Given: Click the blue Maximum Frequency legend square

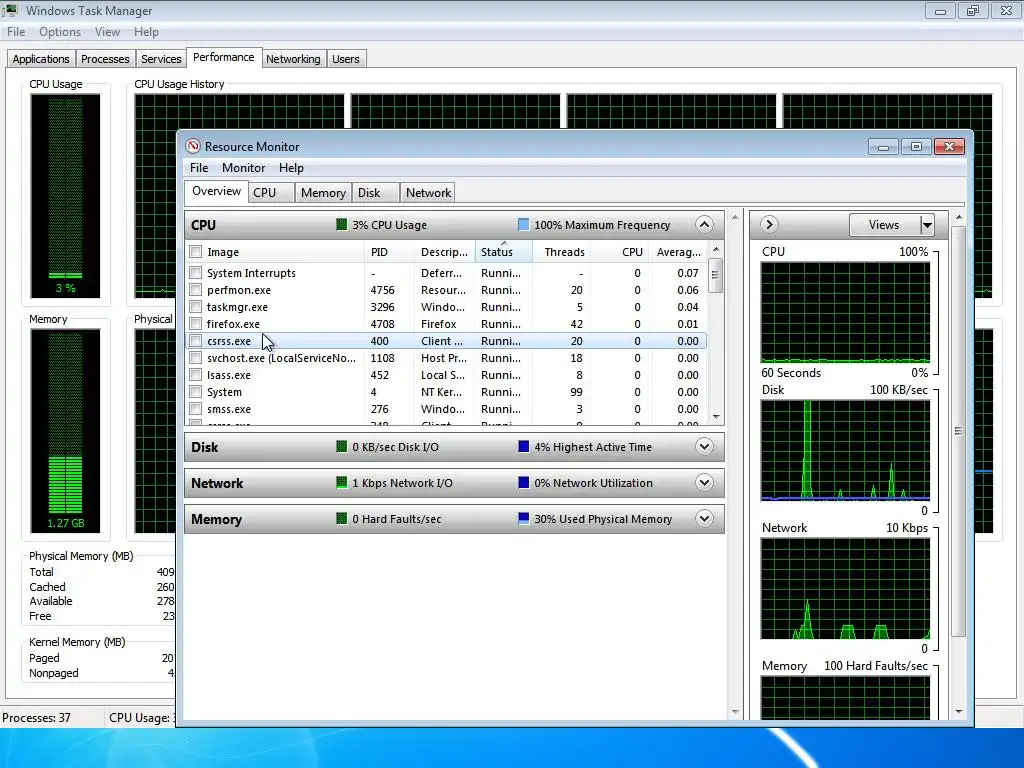Looking at the screenshot, I should [523, 225].
